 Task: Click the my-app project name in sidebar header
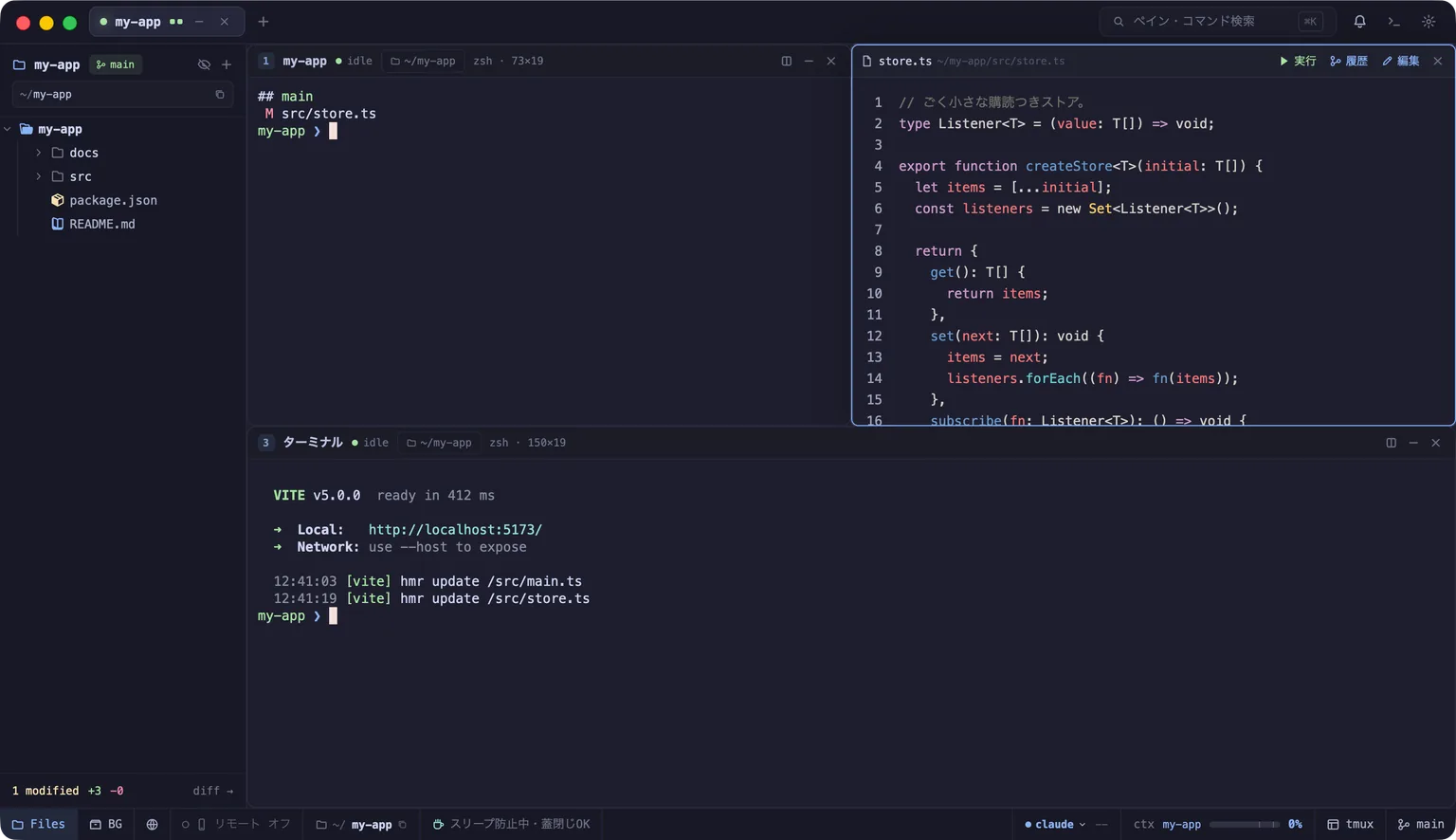57,64
